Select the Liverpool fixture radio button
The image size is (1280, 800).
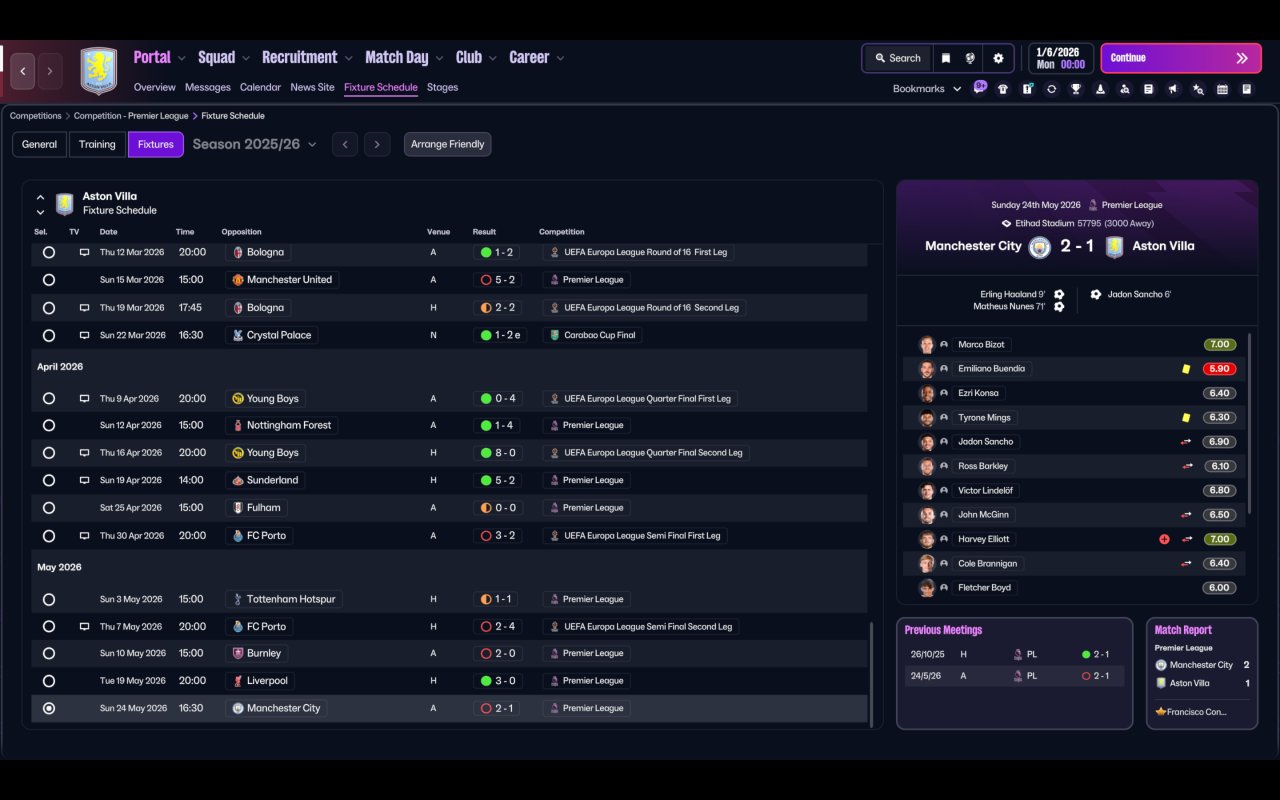(49, 681)
